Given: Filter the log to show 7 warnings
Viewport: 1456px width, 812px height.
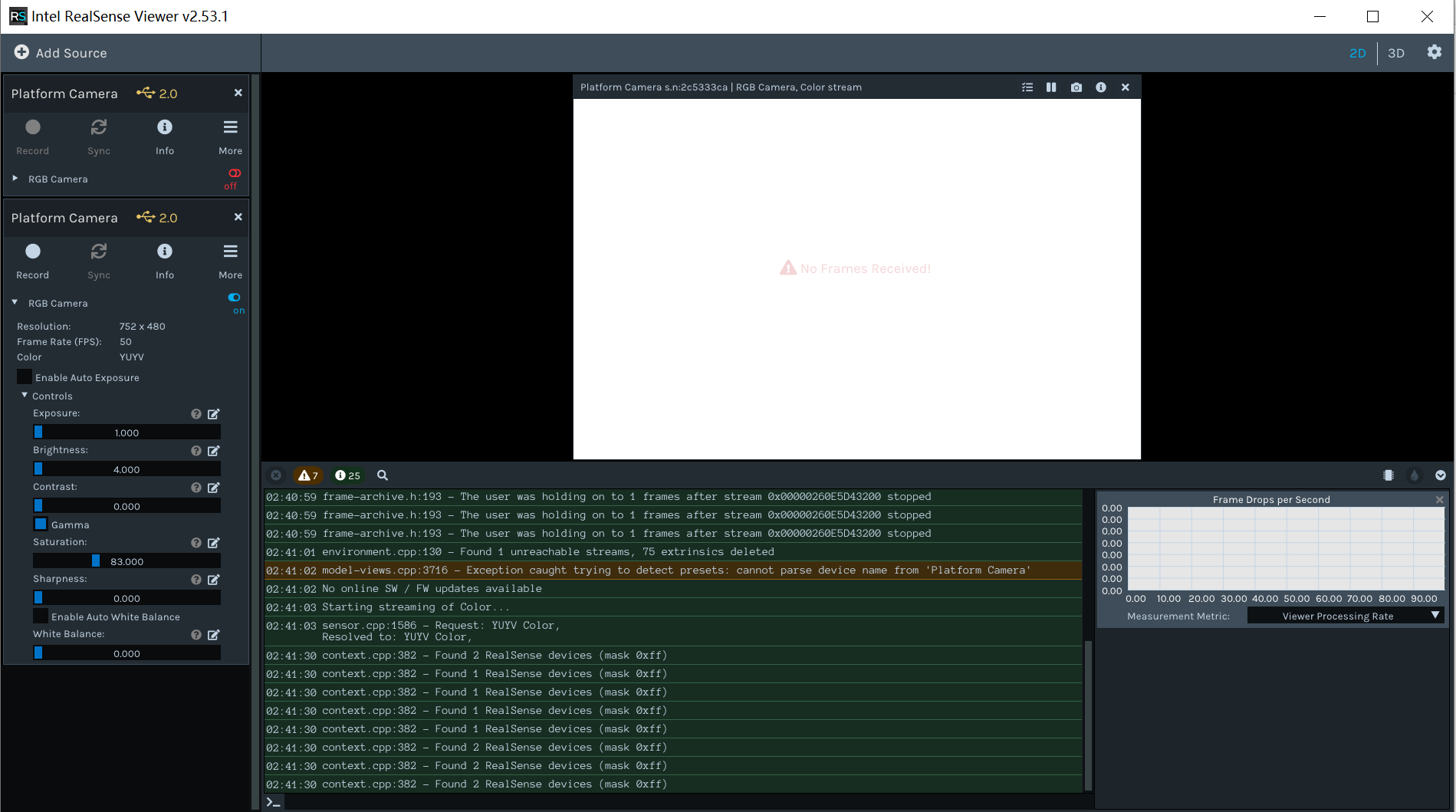Looking at the screenshot, I should [307, 475].
